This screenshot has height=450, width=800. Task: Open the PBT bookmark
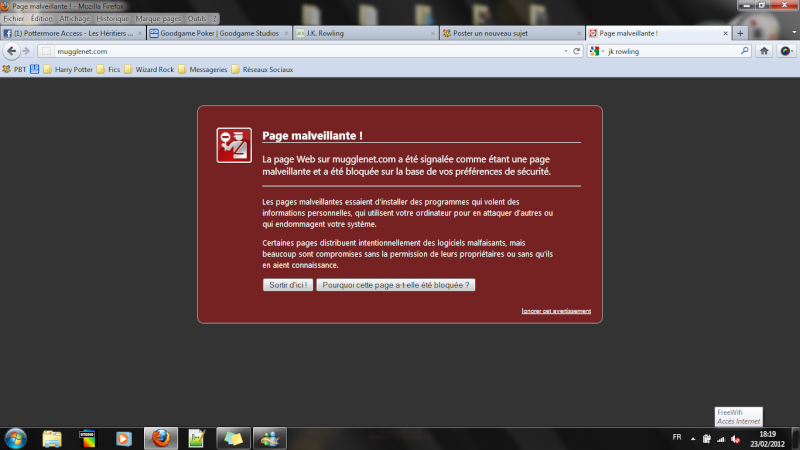coord(14,69)
